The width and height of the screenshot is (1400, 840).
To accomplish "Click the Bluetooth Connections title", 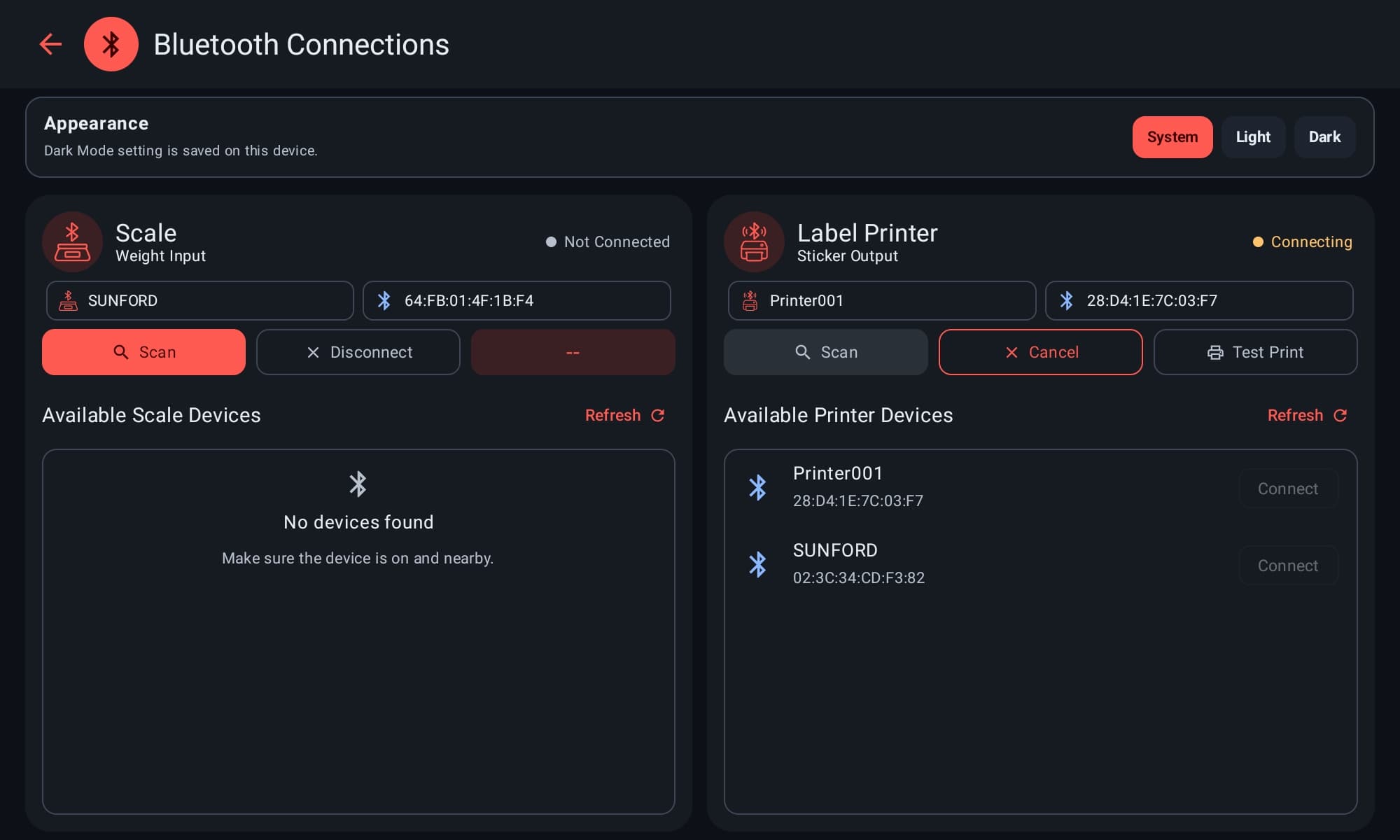I will tap(301, 44).
